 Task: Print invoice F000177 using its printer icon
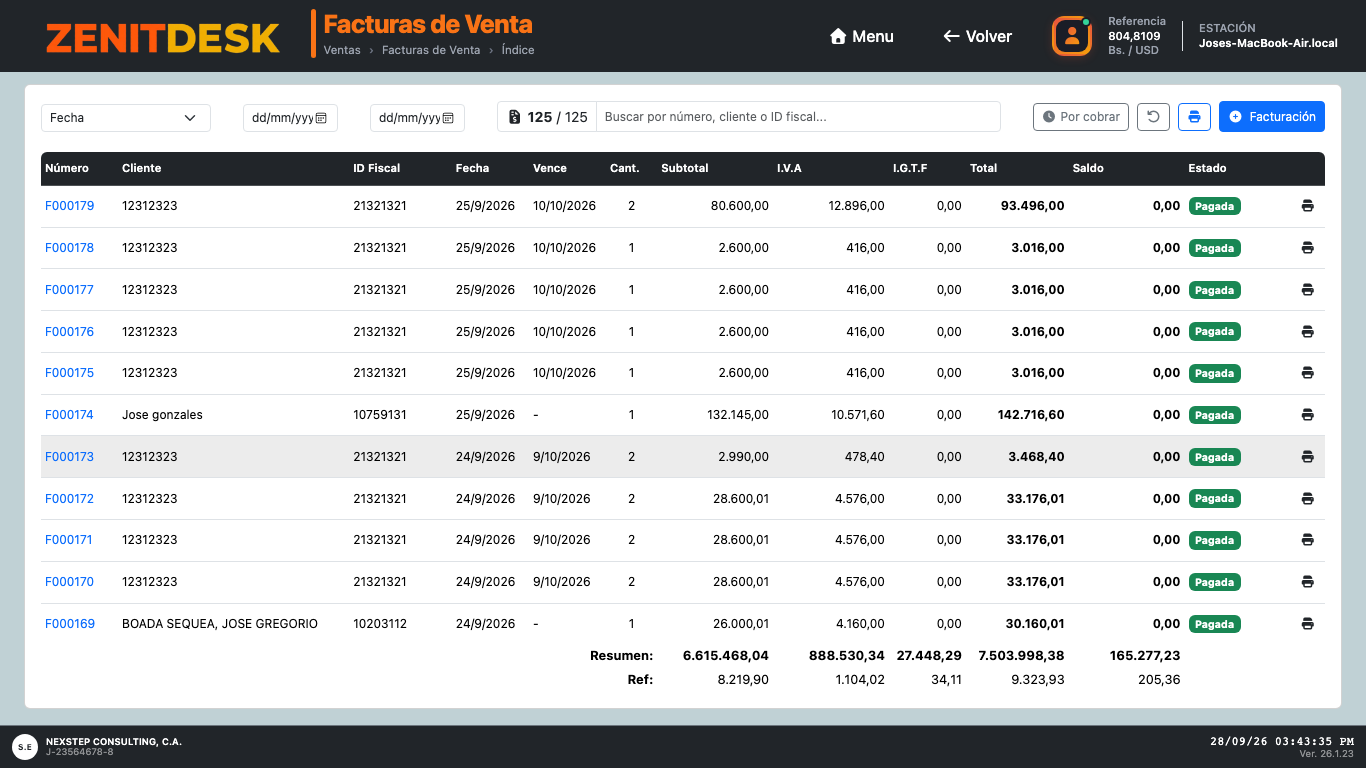tap(1307, 290)
